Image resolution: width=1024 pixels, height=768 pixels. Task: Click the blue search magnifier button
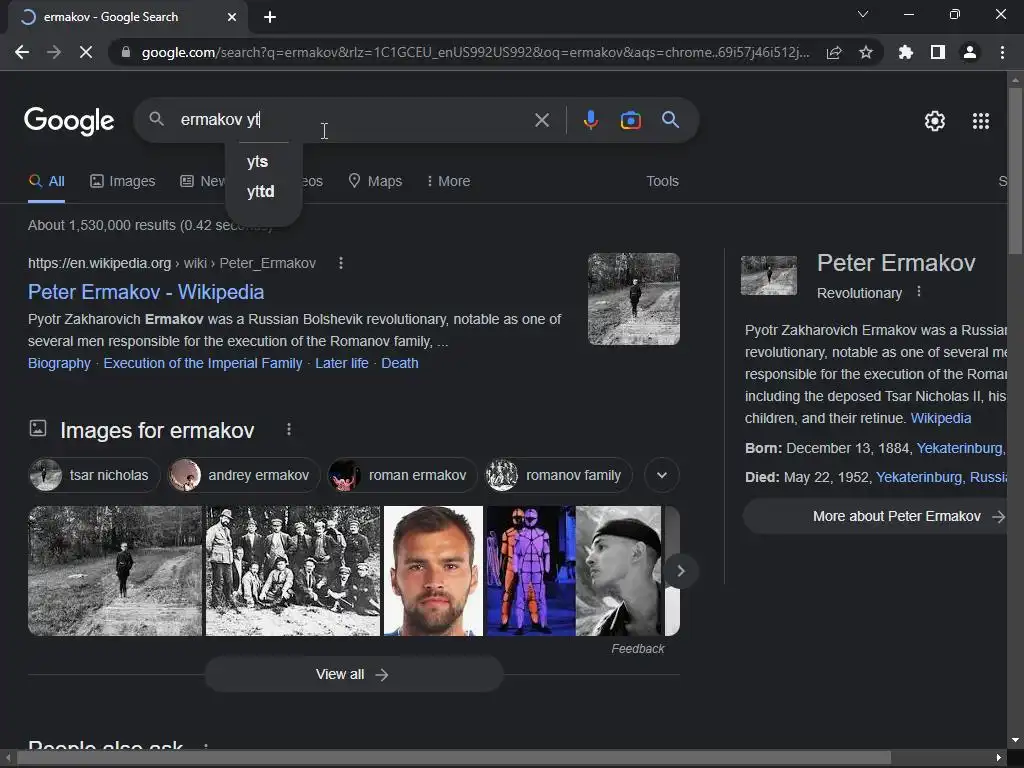click(670, 120)
